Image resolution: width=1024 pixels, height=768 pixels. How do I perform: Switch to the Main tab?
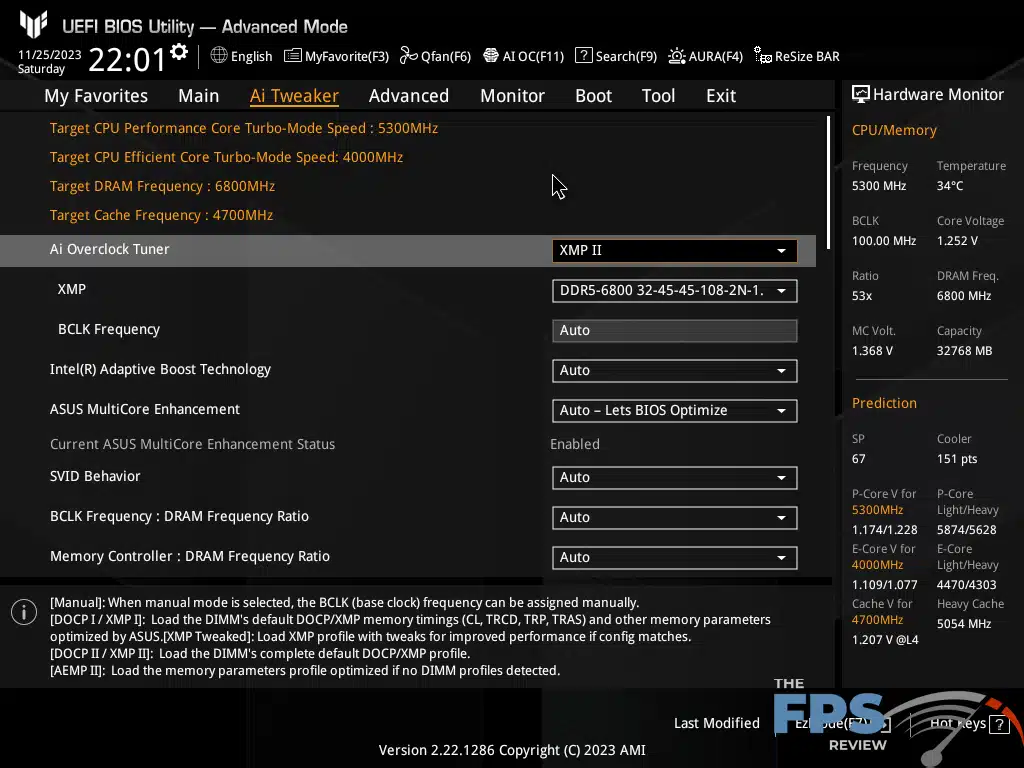tap(199, 96)
